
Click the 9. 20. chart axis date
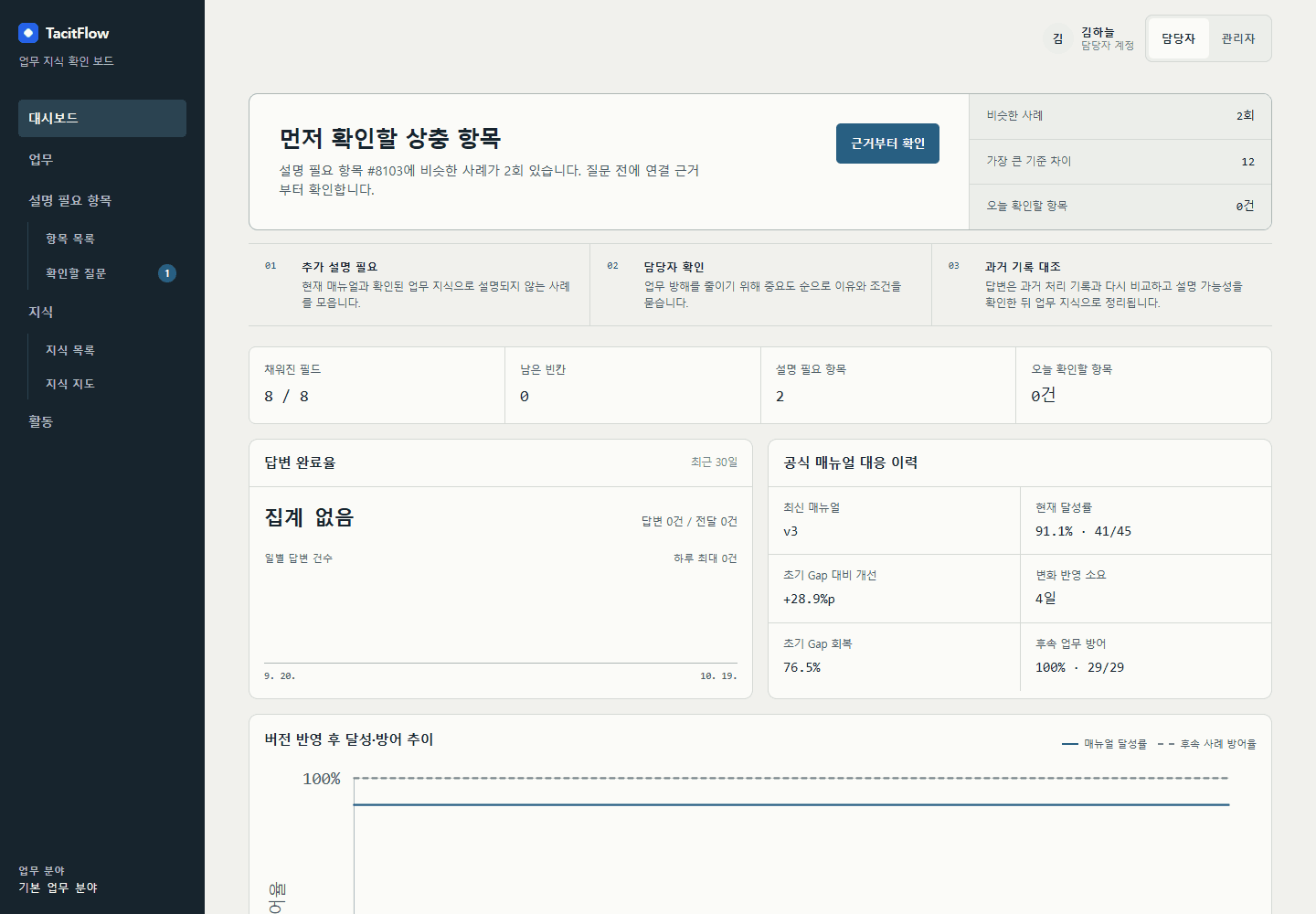coord(280,676)
